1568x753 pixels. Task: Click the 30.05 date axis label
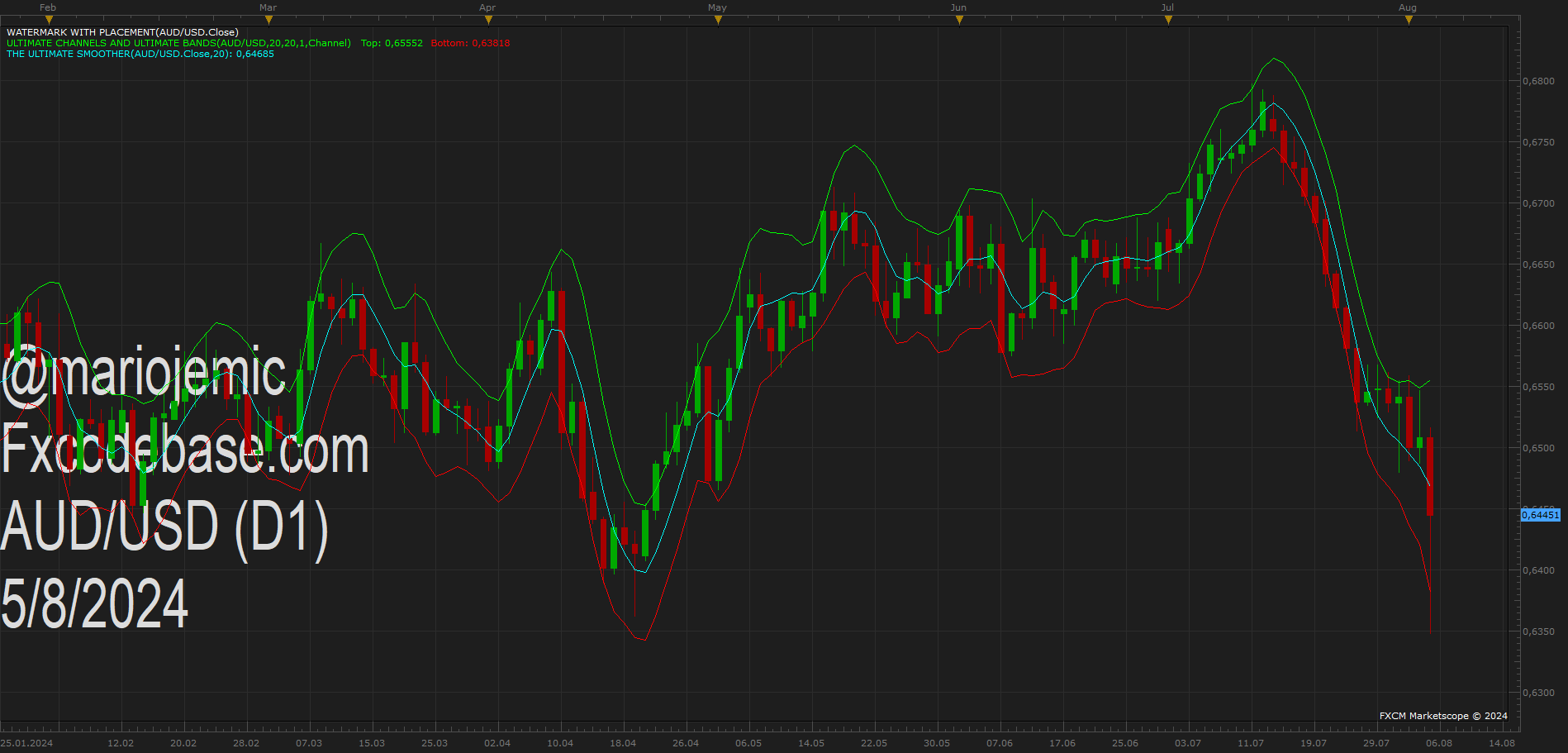pos(937,743)
